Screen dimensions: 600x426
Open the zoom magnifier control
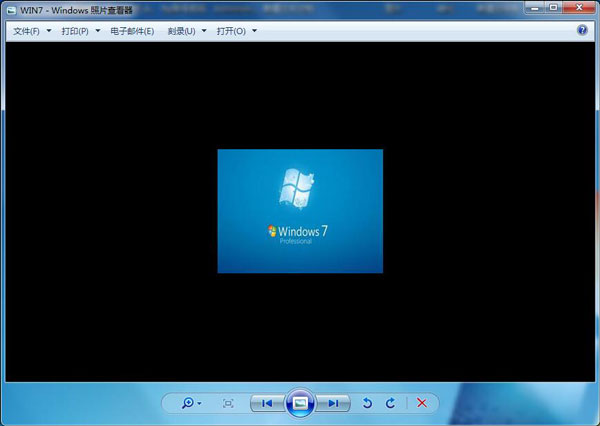[x=189, y=403]
